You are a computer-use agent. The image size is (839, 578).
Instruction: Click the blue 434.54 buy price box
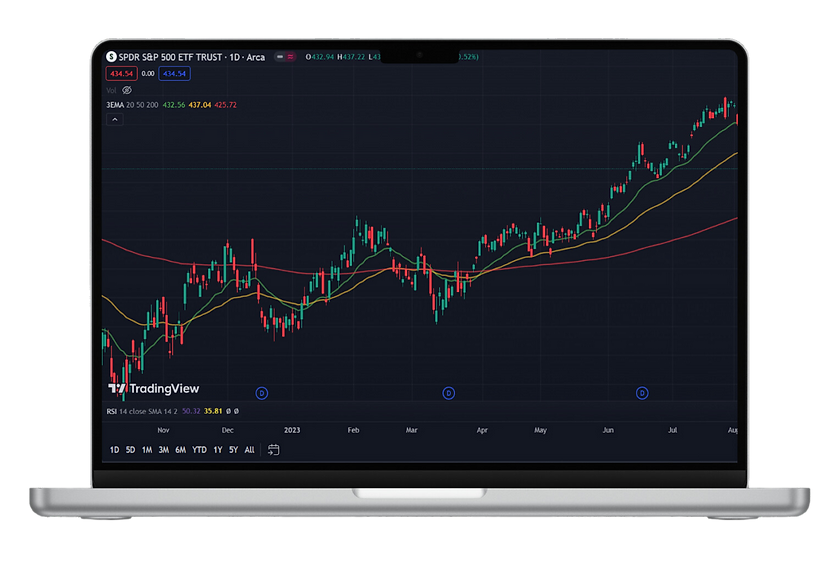pyautogui.click(x=174, y=73)
